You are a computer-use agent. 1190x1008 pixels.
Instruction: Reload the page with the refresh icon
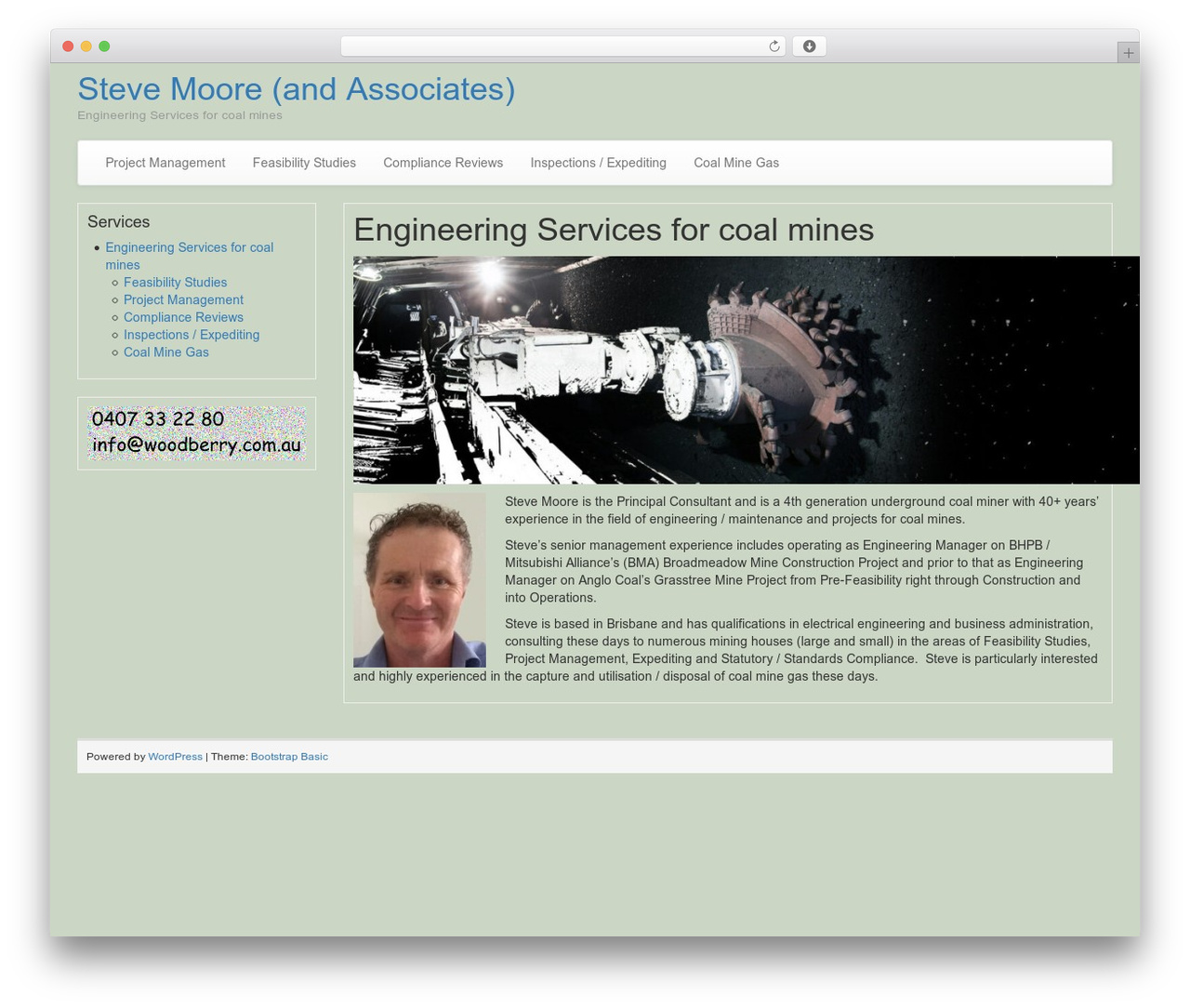(x=773, y=46)
